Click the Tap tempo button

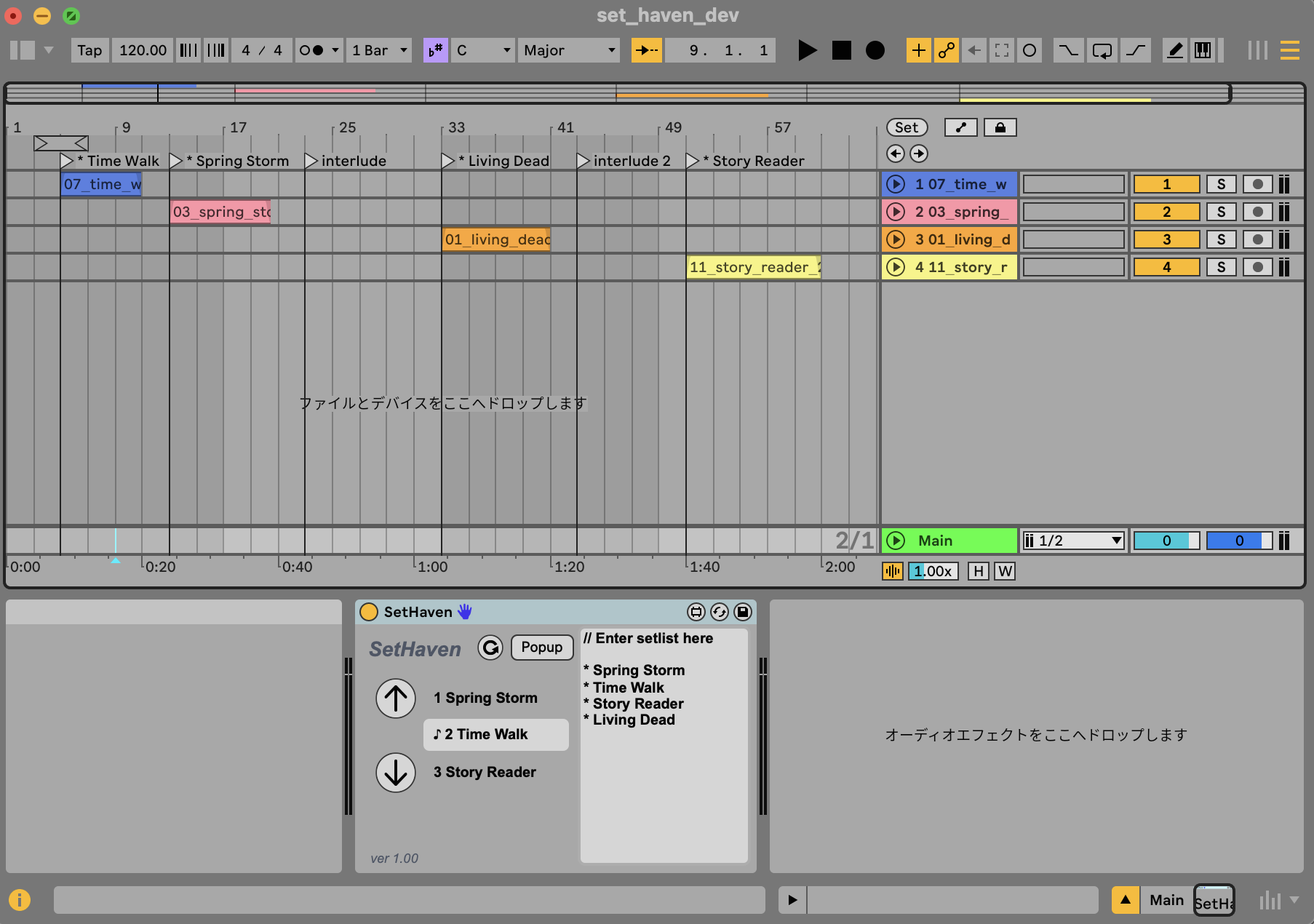coord(89,50)
